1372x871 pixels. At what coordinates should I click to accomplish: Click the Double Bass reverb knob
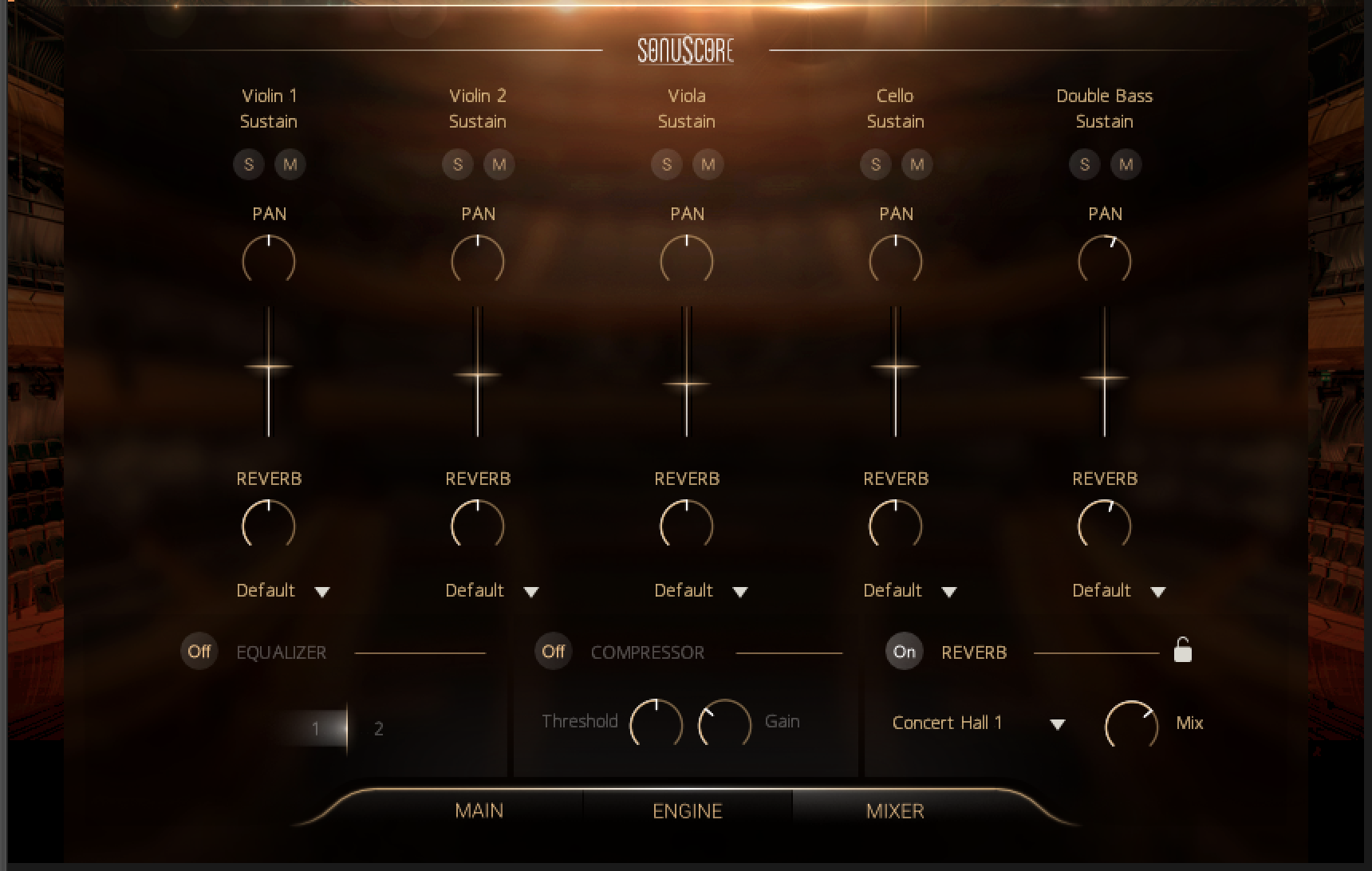(1105, 525)
